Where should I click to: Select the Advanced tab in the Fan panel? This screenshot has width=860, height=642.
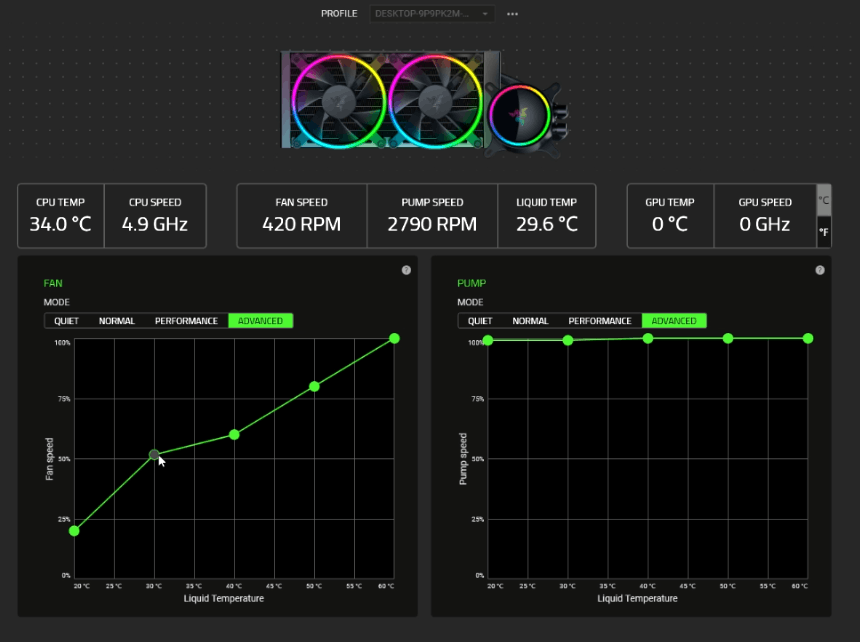tap(260, 321)
